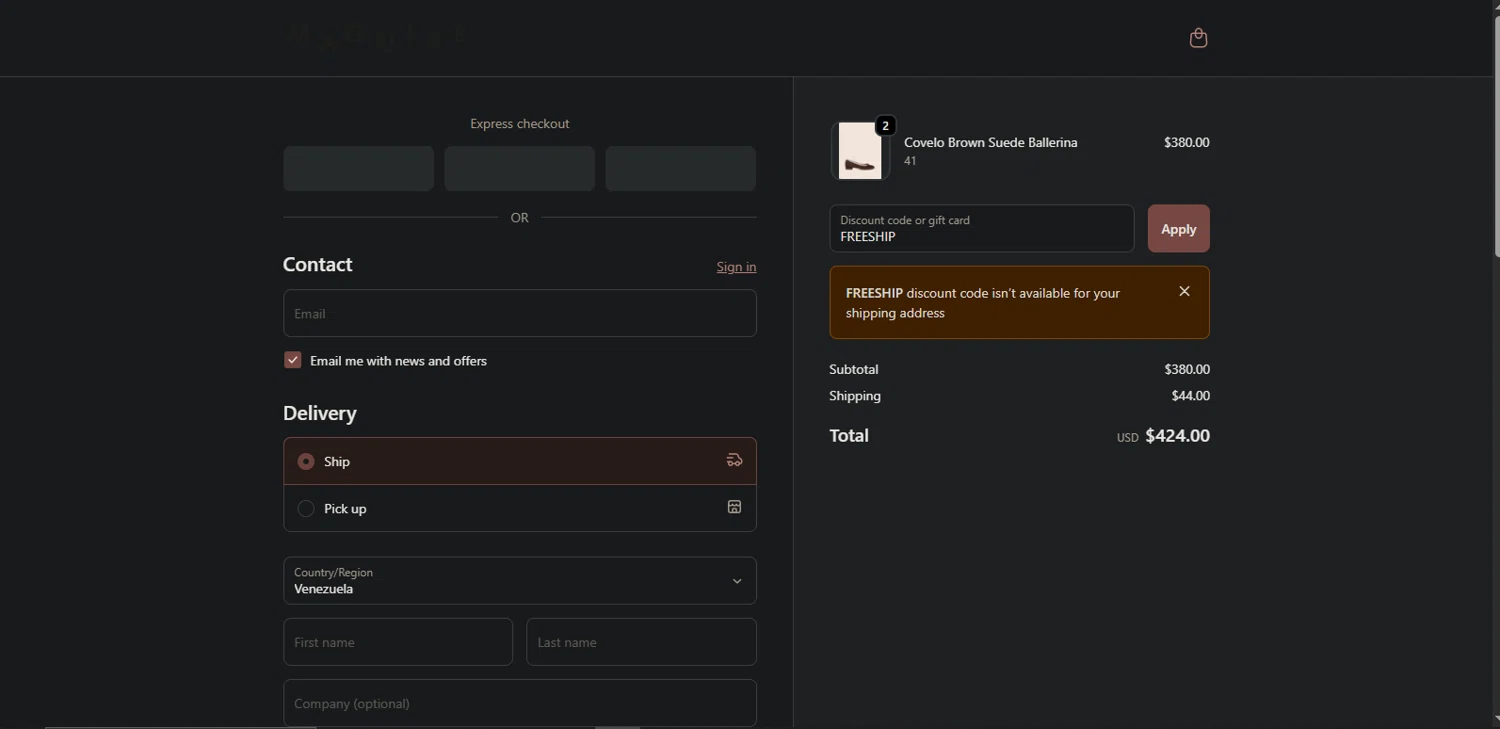Image resolution: width=1500 pixels, height=729 pixels.
Task: Dismiss the FREESHIP discount error message
Action: click(x=1184, y=291)
